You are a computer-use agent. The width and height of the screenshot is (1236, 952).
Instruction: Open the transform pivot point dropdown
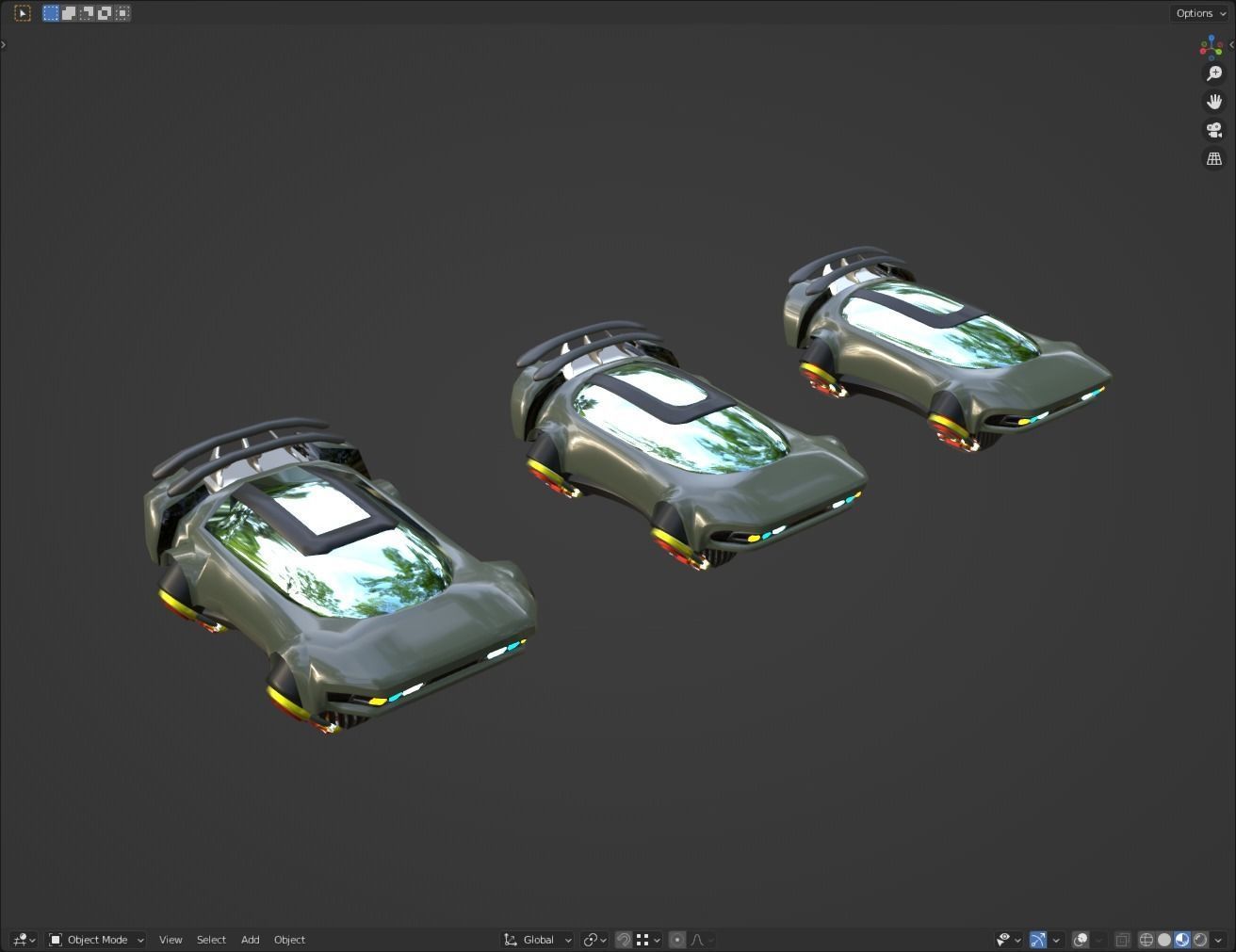[x=594, y=940]
